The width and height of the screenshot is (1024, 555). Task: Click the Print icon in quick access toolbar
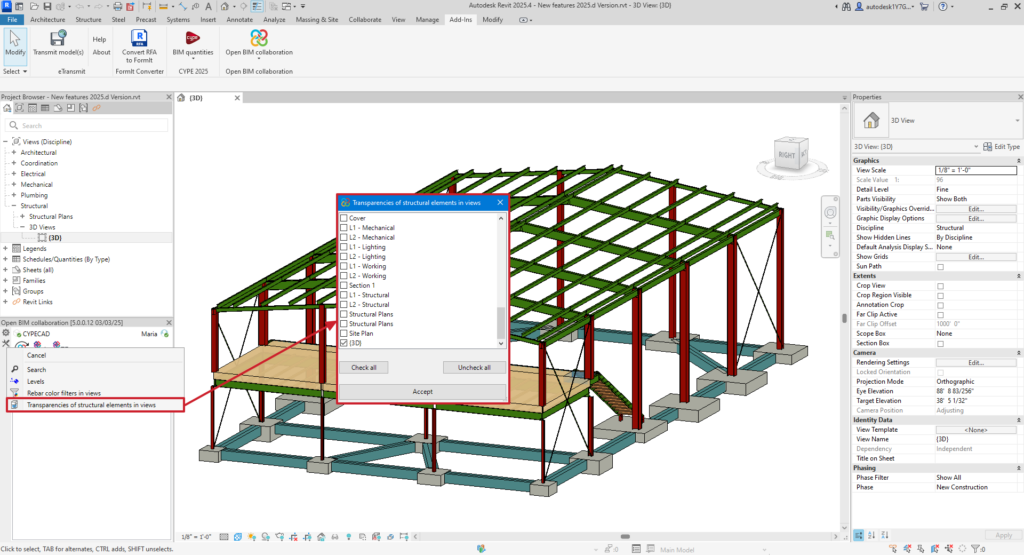[x=118, y=7]
